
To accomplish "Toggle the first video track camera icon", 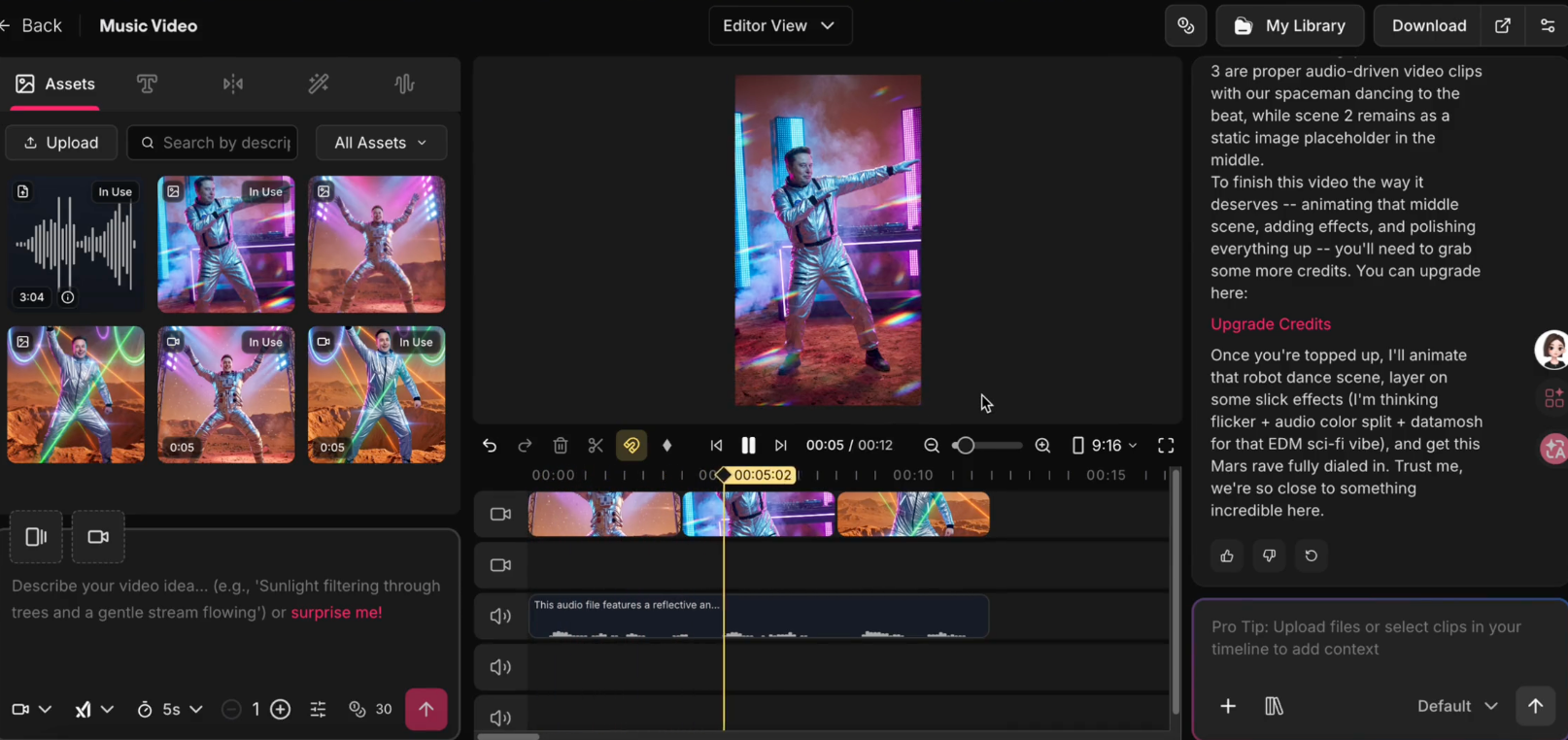I will point(500,514).
